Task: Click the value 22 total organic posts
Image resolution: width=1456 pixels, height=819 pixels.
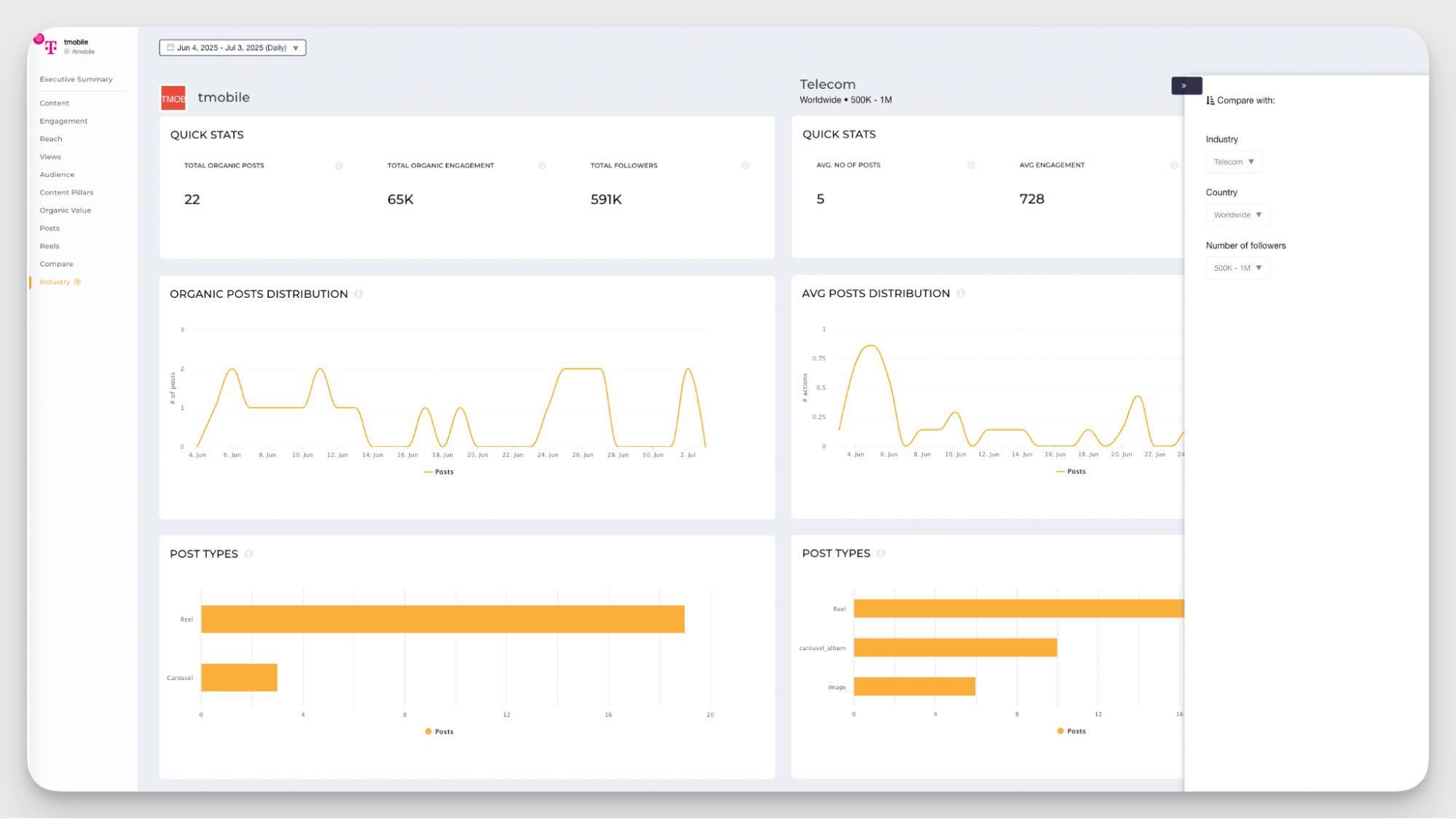Action: [x=192, y=199]
